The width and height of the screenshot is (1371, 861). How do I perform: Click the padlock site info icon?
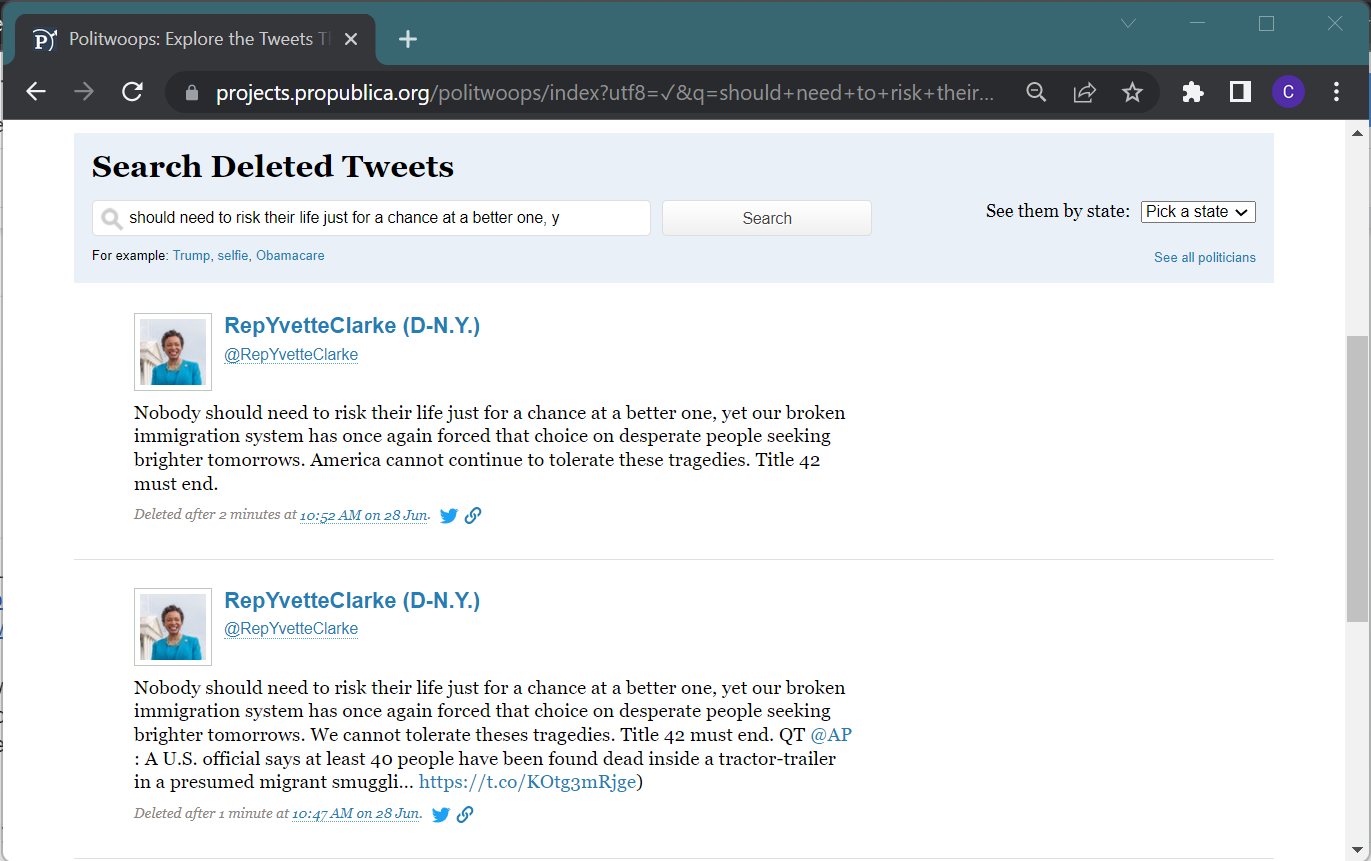(x=193, y=92)
